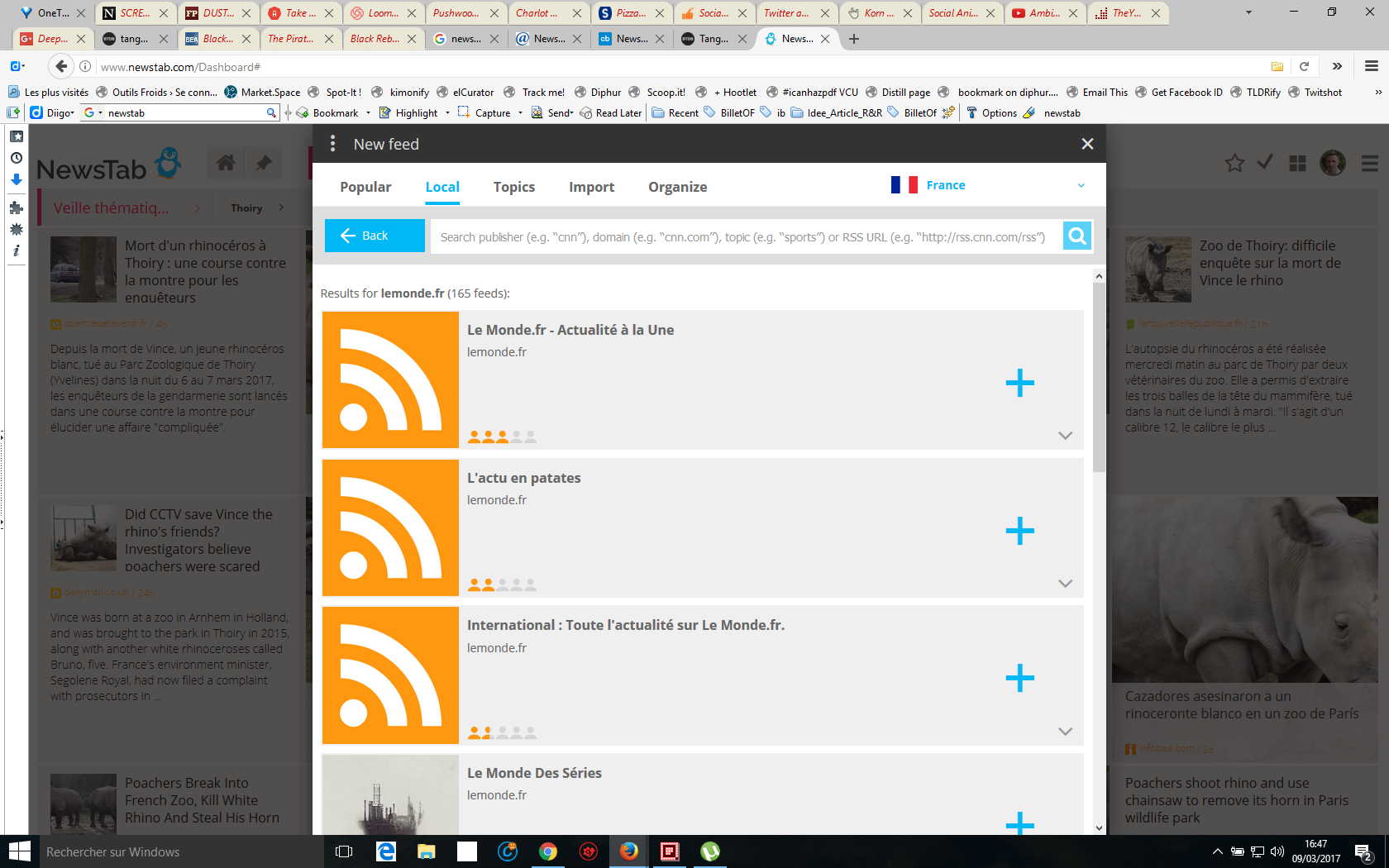Click the feed results scrollbar
This screenshot has width=1389, height=868.
tap(1099, 378)
